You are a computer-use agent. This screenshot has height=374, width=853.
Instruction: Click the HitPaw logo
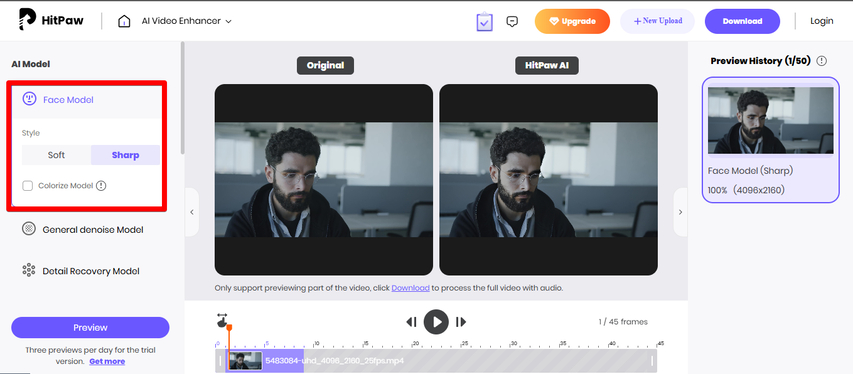coord(51,20)
